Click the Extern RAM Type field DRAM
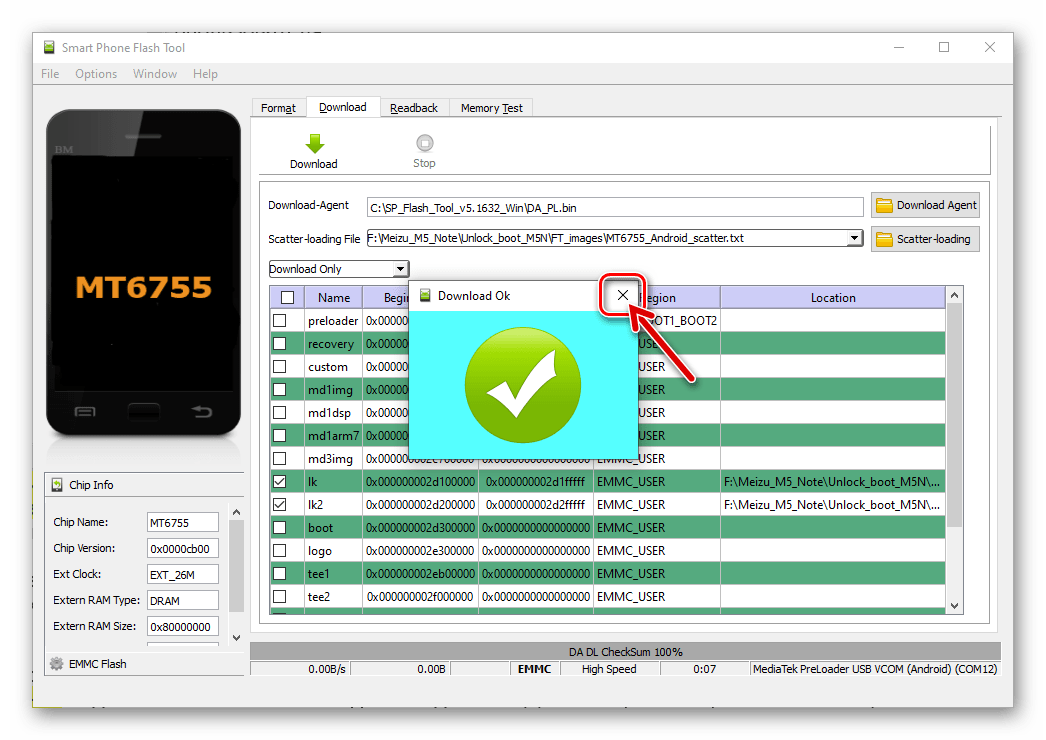 click(183, 601)
